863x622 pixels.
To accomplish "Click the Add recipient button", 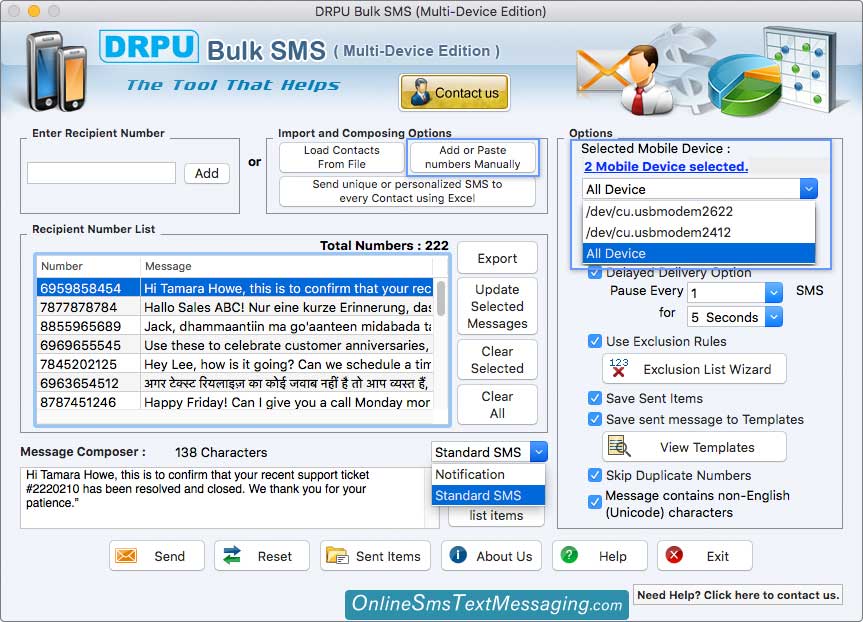I will click(206, 173).
